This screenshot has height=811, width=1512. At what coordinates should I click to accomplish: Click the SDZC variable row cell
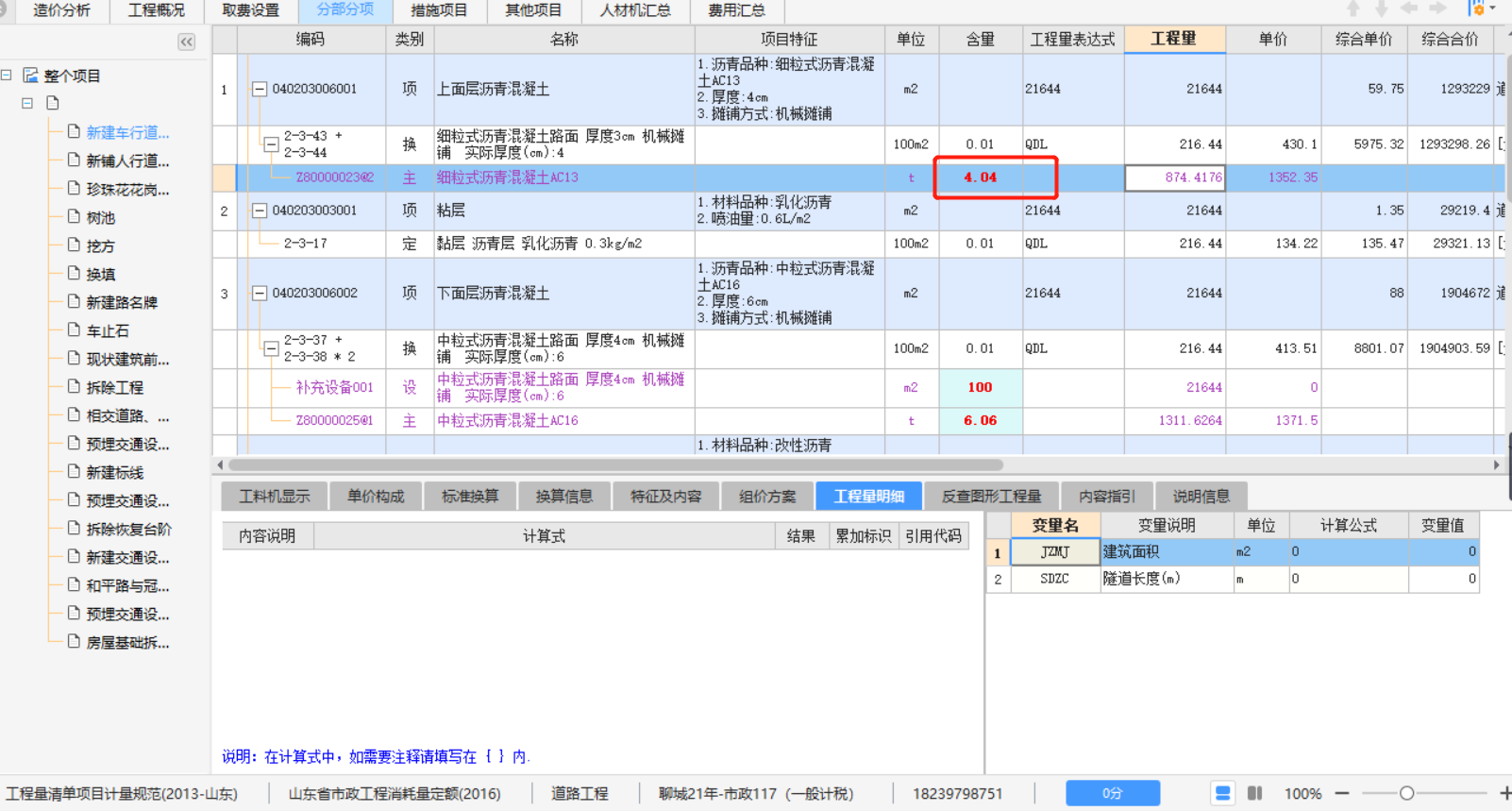[1055, 579]
